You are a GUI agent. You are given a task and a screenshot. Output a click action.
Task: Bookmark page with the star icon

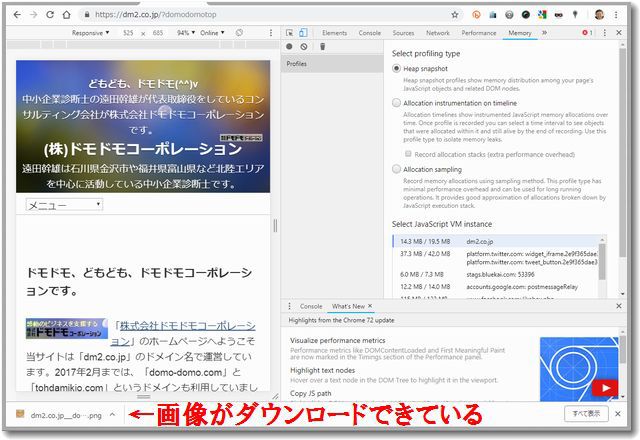pyautogui.click(x=455, y=15)
